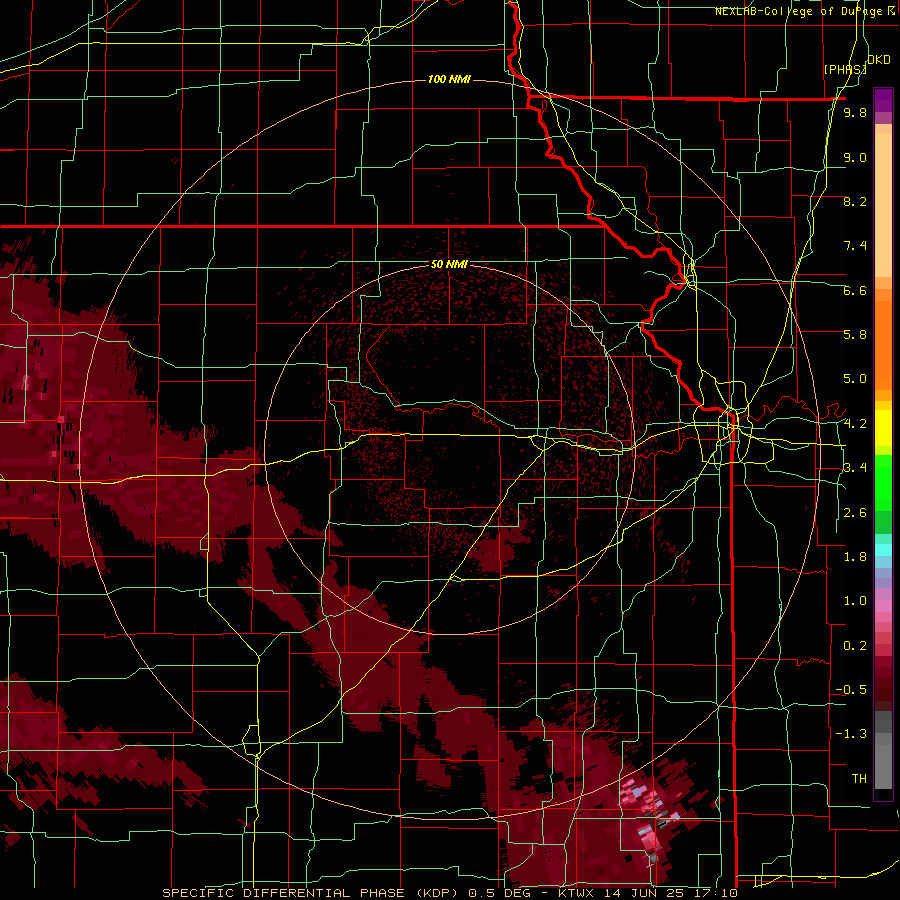Click the 7.4 scale value

[855, 246]
